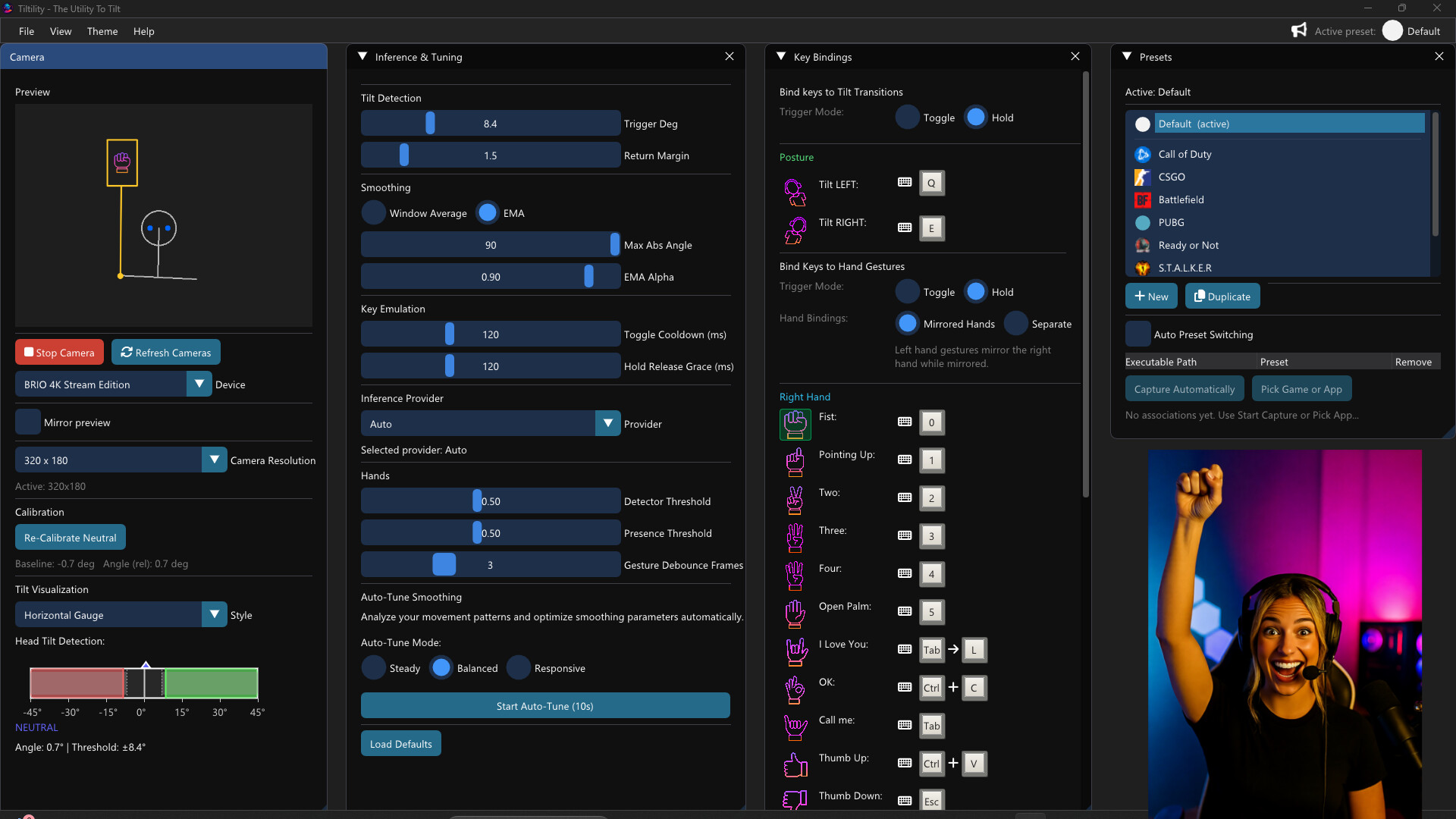Image resolution: width=1456 pixels, height=819 pixels.
Task: Open the Camera Resolution dropdown
Action: [x=214, y=460]
